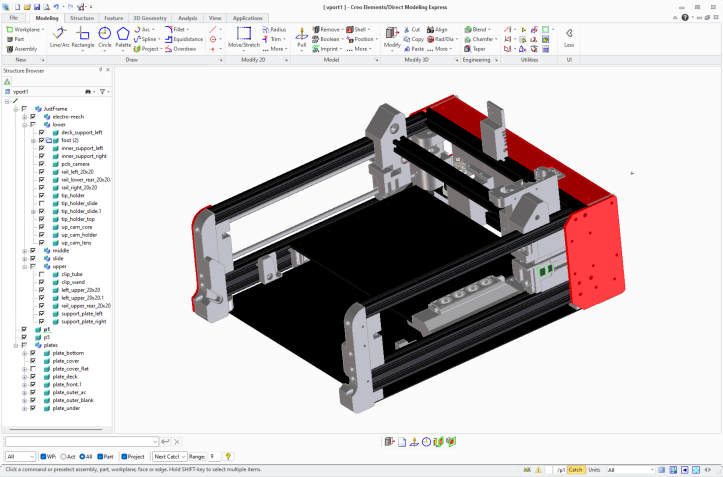Toggle visibility checkbox for deck_support_left
This screenshot has height=477, width=723.
(x=41, y=132)
